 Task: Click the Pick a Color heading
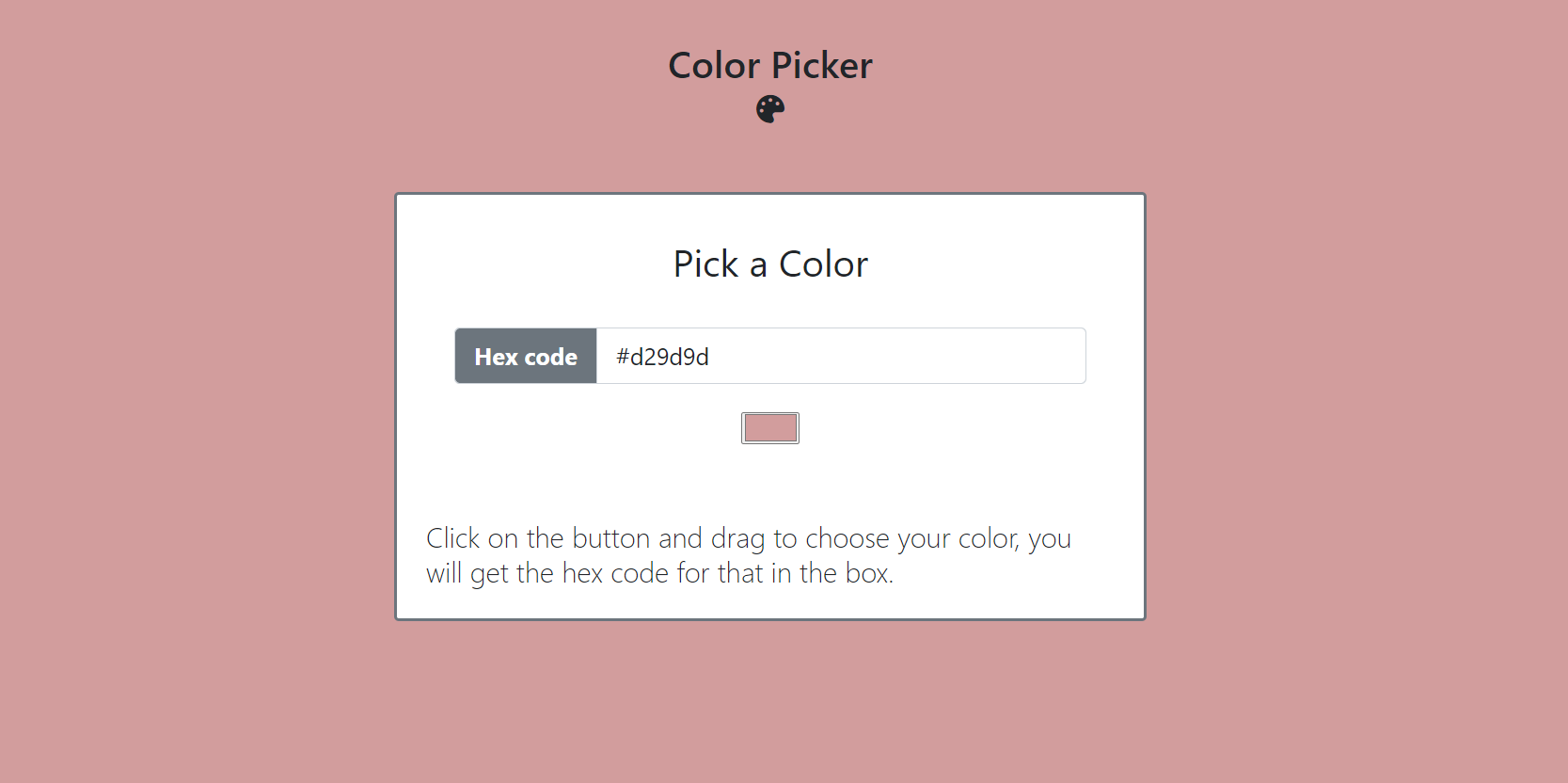coord(769,264)
